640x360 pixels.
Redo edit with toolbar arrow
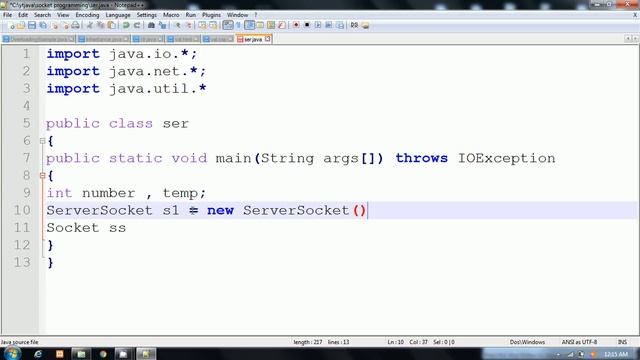137,25
